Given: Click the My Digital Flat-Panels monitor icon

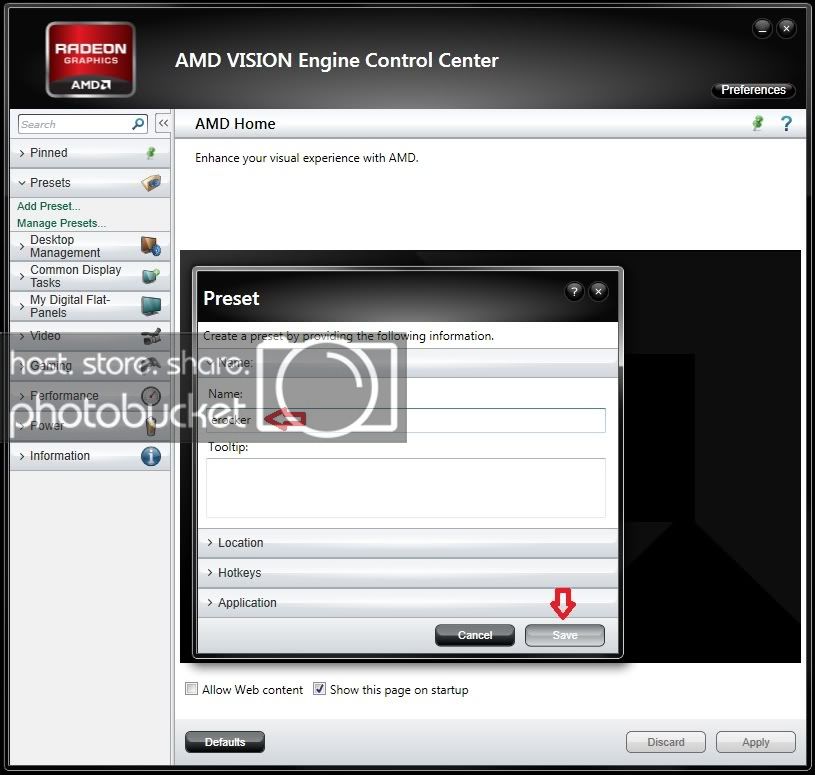Looking at the screenshot, I should coord(151,306).
